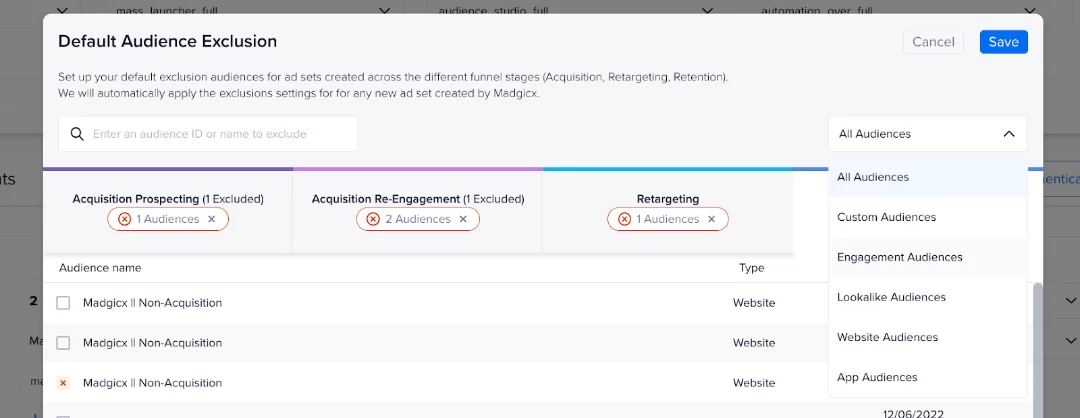The width and height of the screenshot is (1080, 418).
Task: Save the default audience exclusion settings
Action: coord(1004,42)
